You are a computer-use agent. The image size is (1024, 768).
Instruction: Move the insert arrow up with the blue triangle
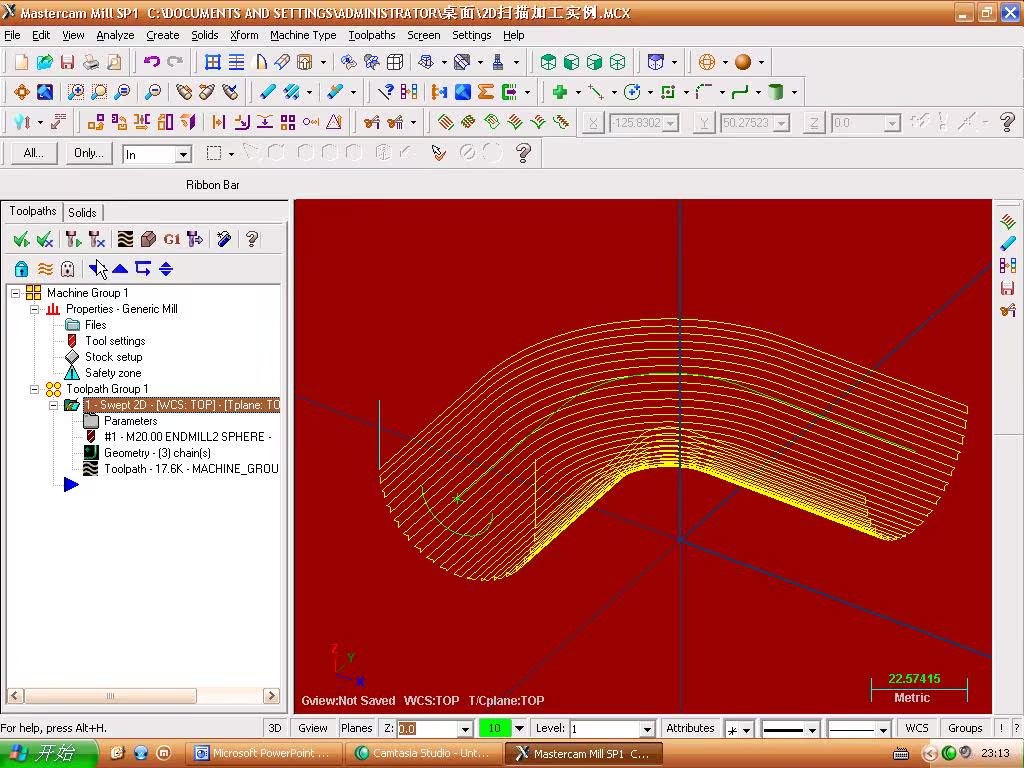120,268
